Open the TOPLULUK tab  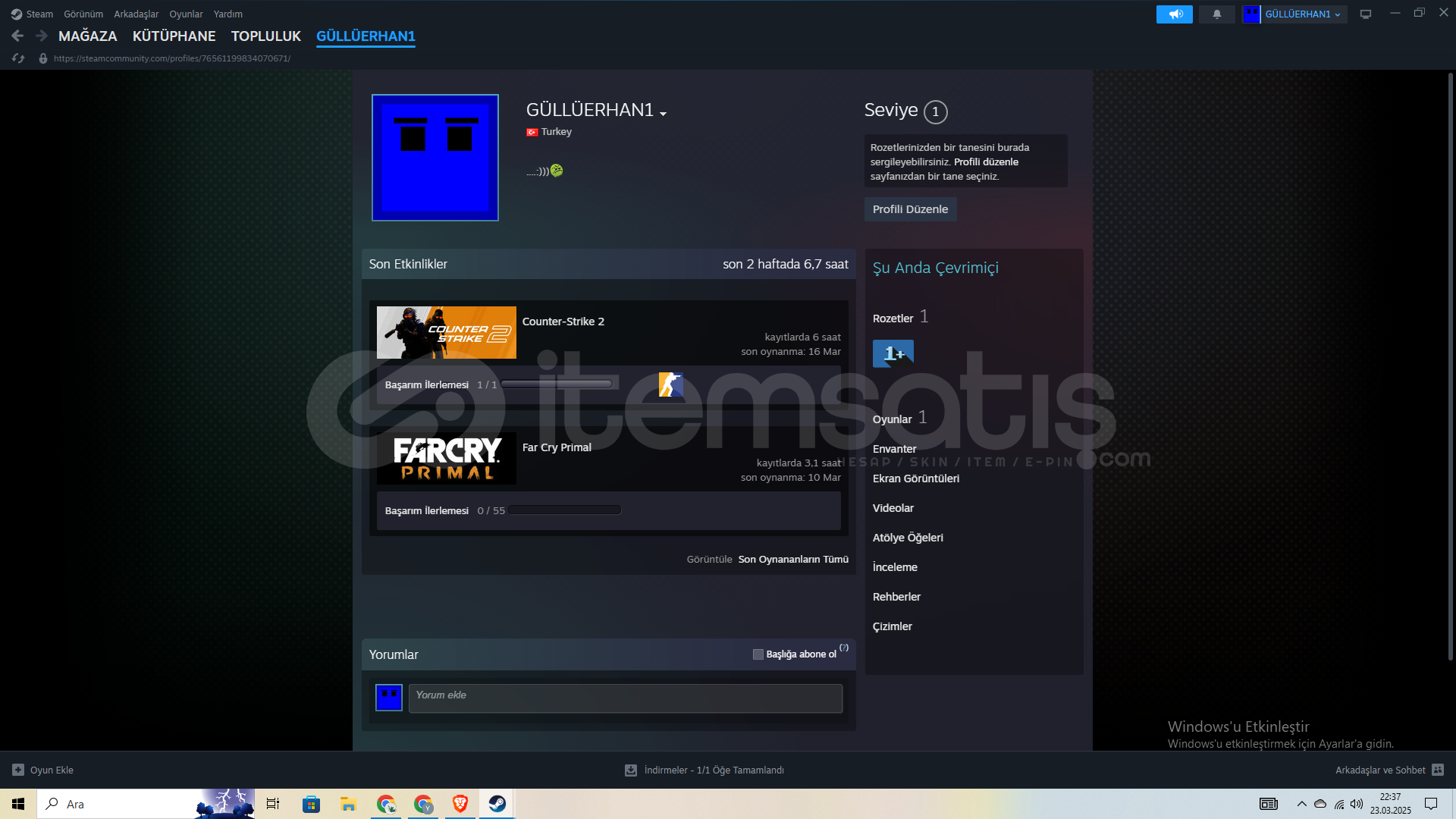[x=265, y=36]
